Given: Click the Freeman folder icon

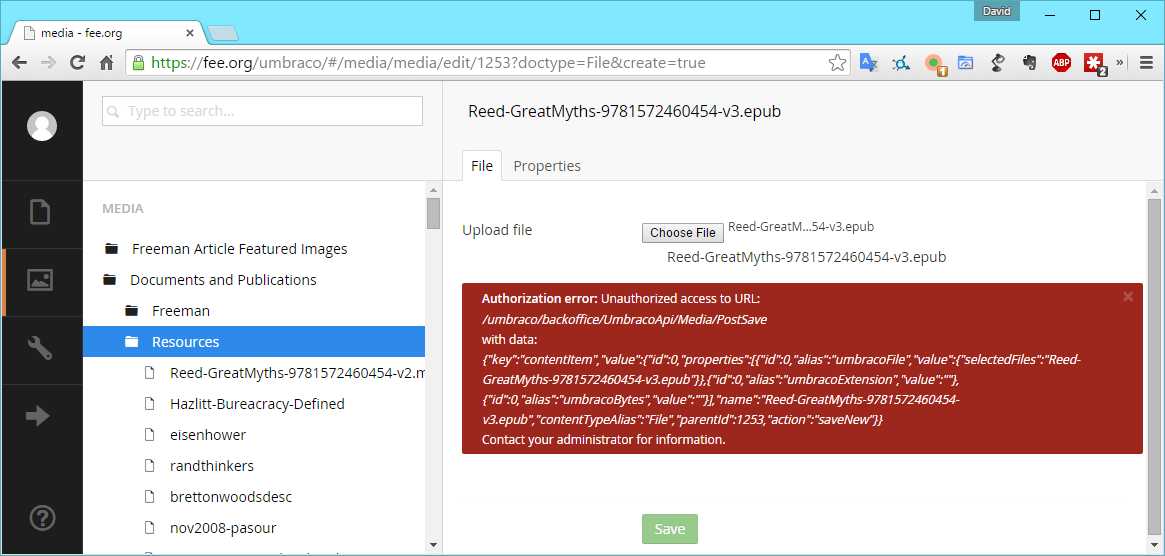Looking at the screenshot, I should point(132,311).
